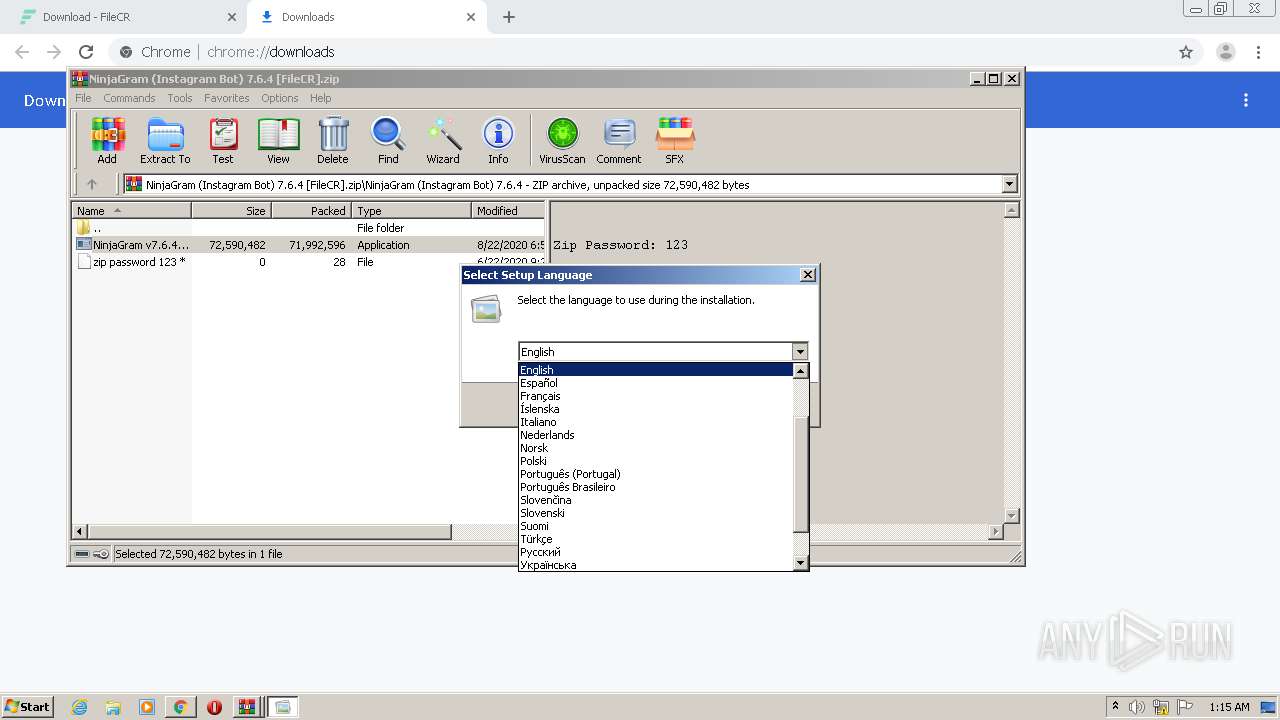Click the Chrome back arrow

pos(22,52)
